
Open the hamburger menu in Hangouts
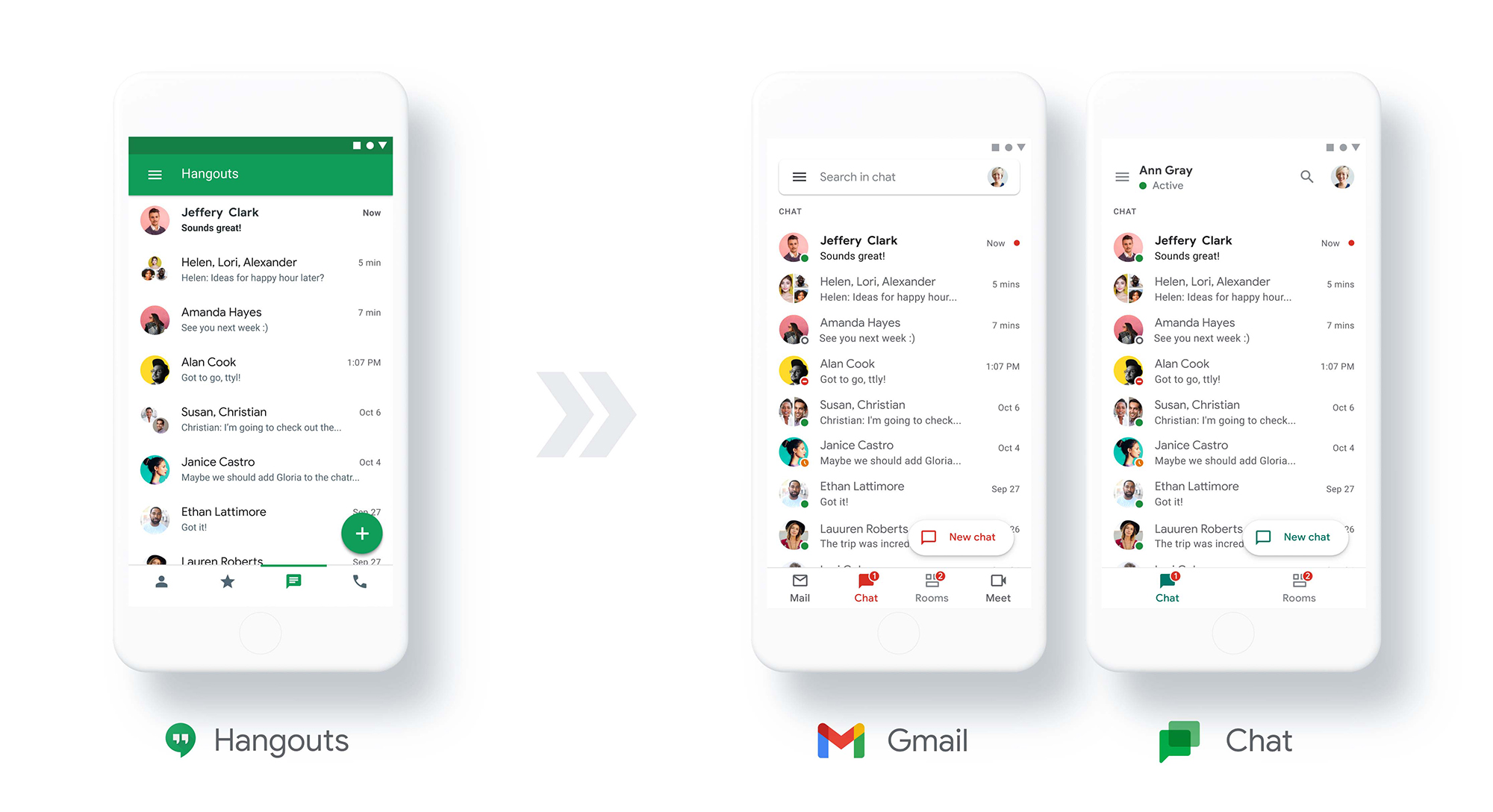coord(155,174)
